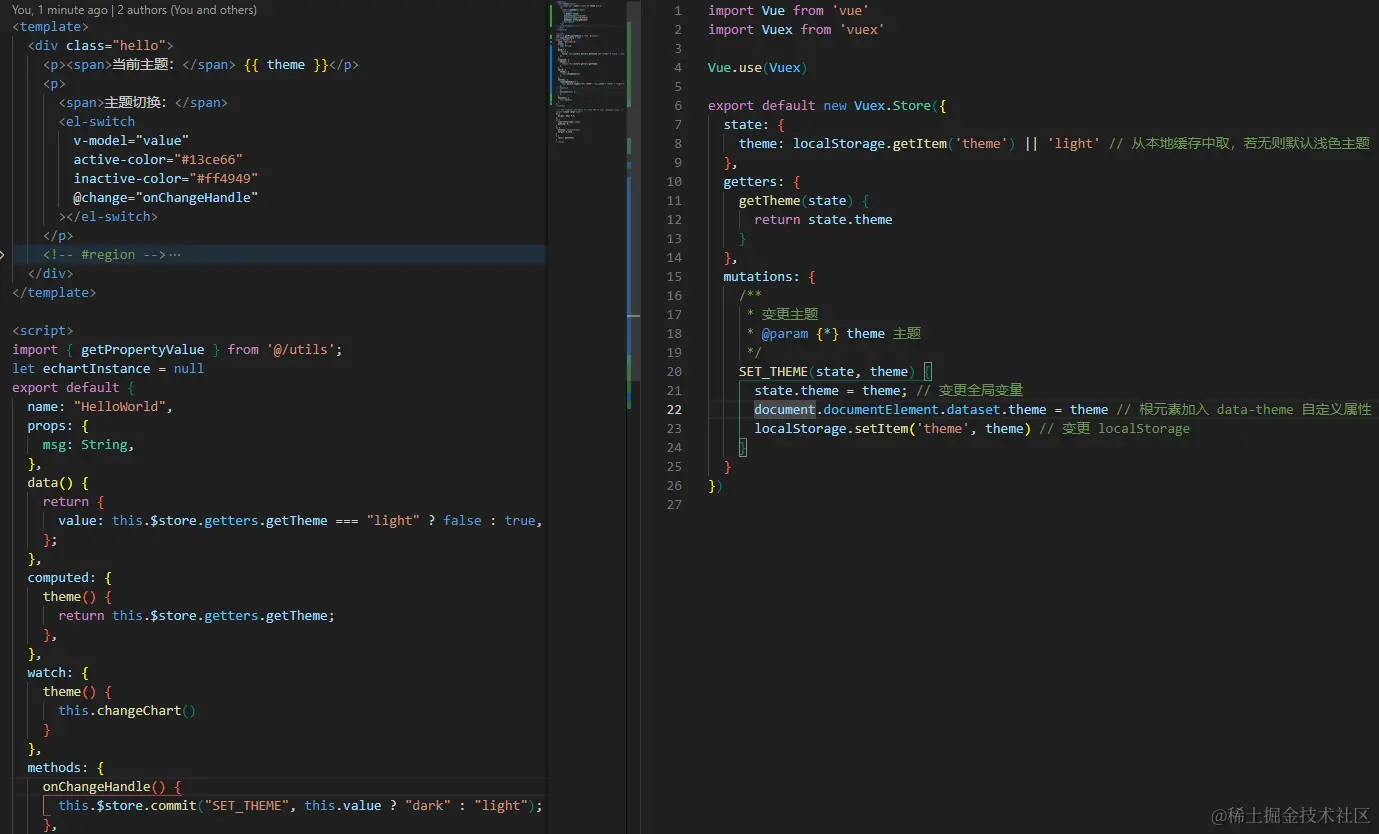Click line number 10 in the gutter

[x=674, y=182]
